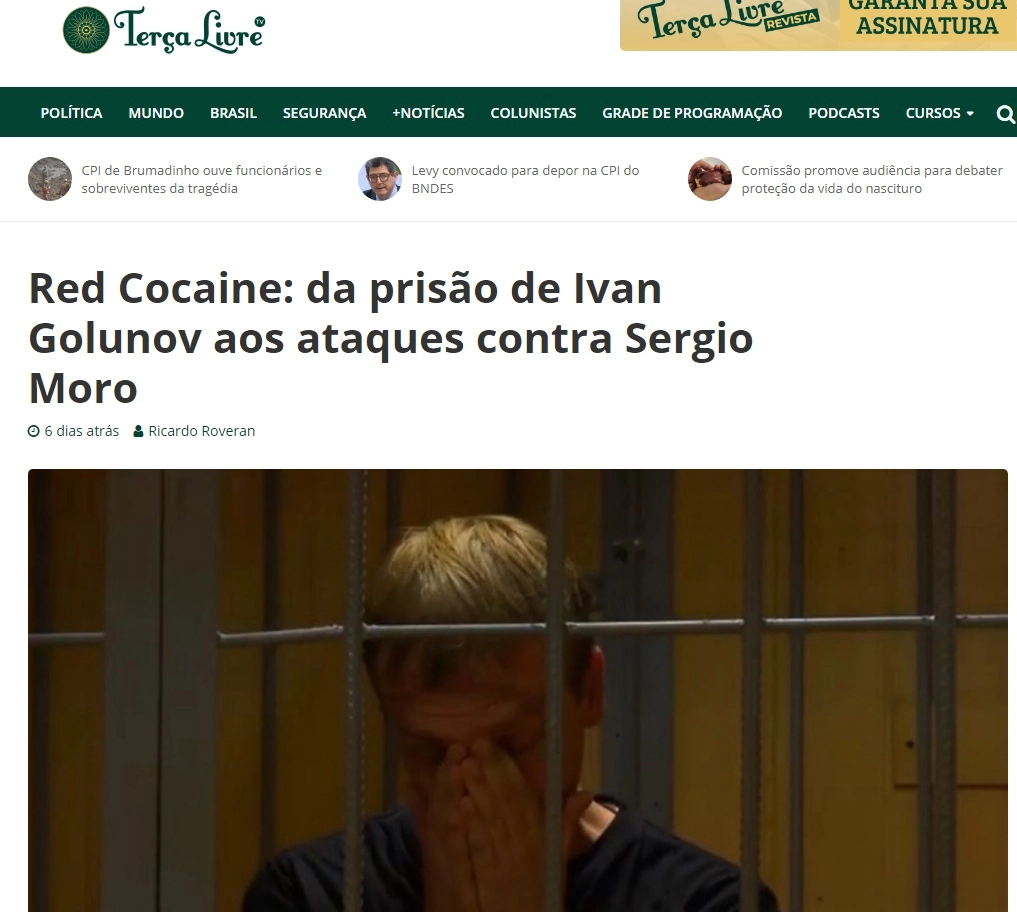Screen dimensions: 1017x912
Task: Open the Levy portrait thumbnail
Action: [380, 179]
